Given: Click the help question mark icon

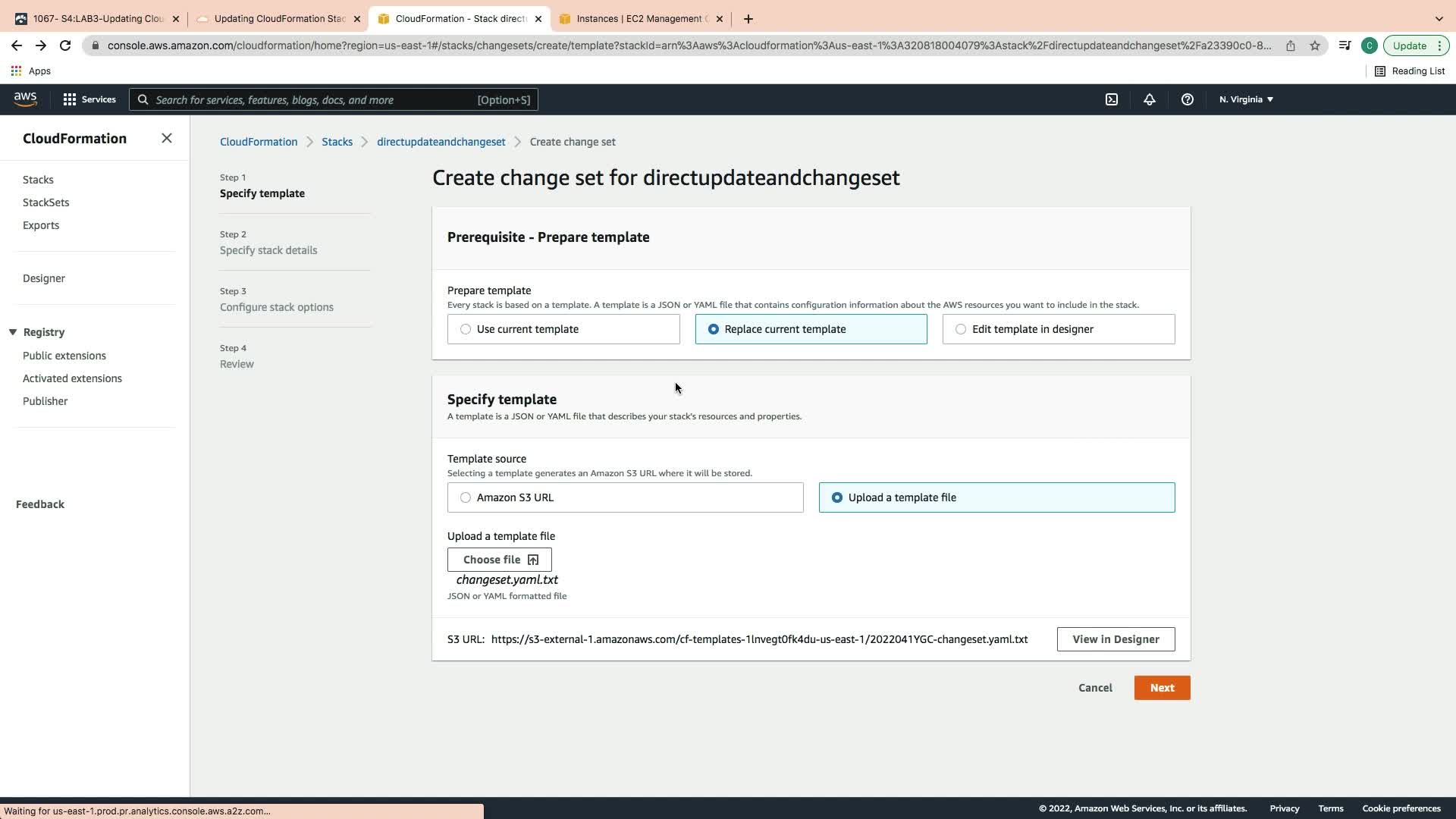Looking at the screenshot, I should [x=1187, y=99].
